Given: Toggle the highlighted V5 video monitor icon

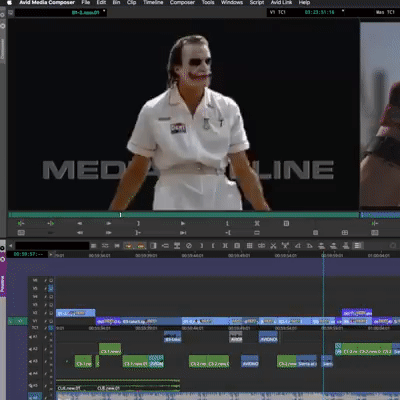Looking at the screenshot, I should click(51, 288).
